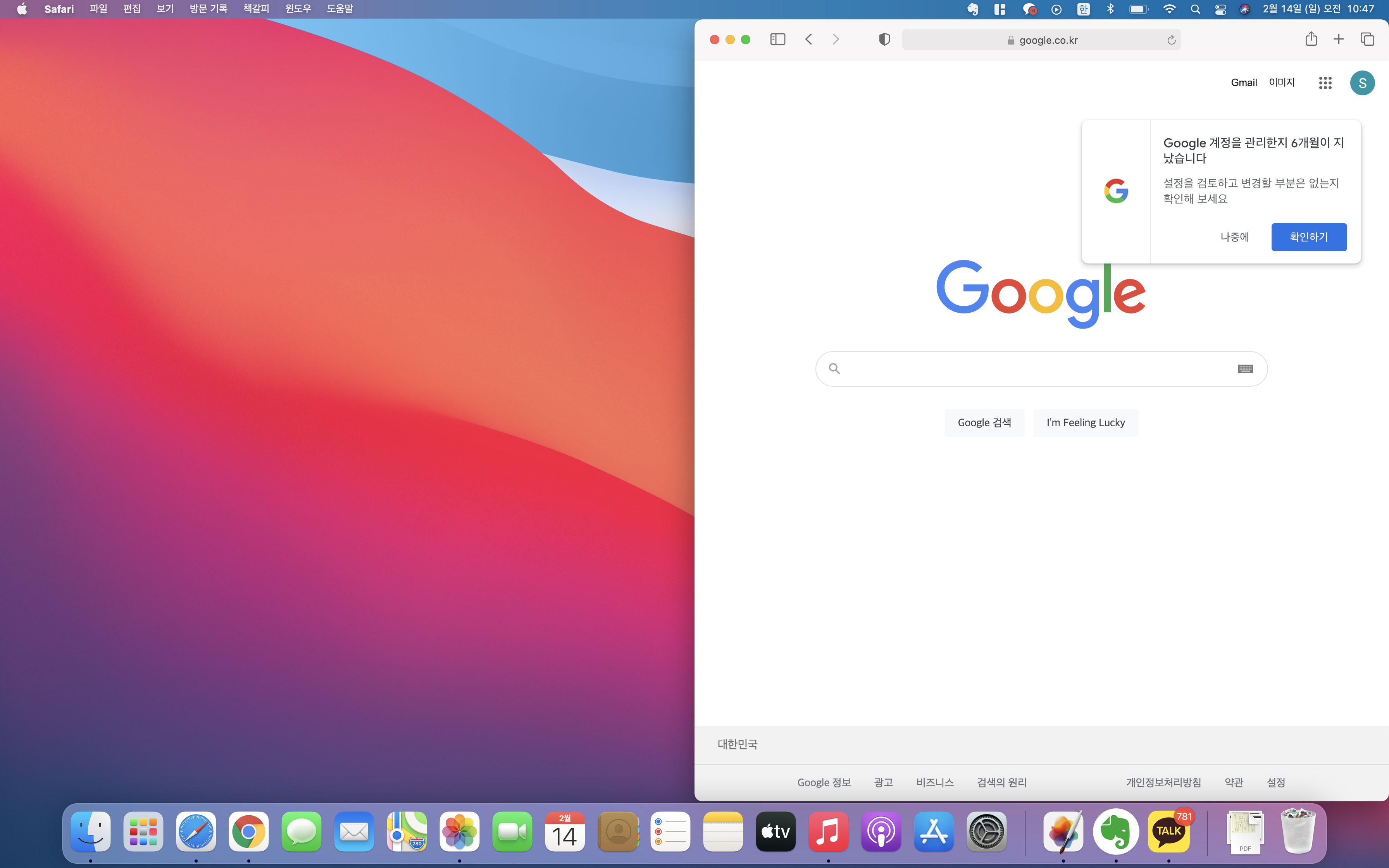Viewport: 1389px width, 868px height.
Task: Click the on-screen keyboard icon in search box
Action: click(1245, 369)
